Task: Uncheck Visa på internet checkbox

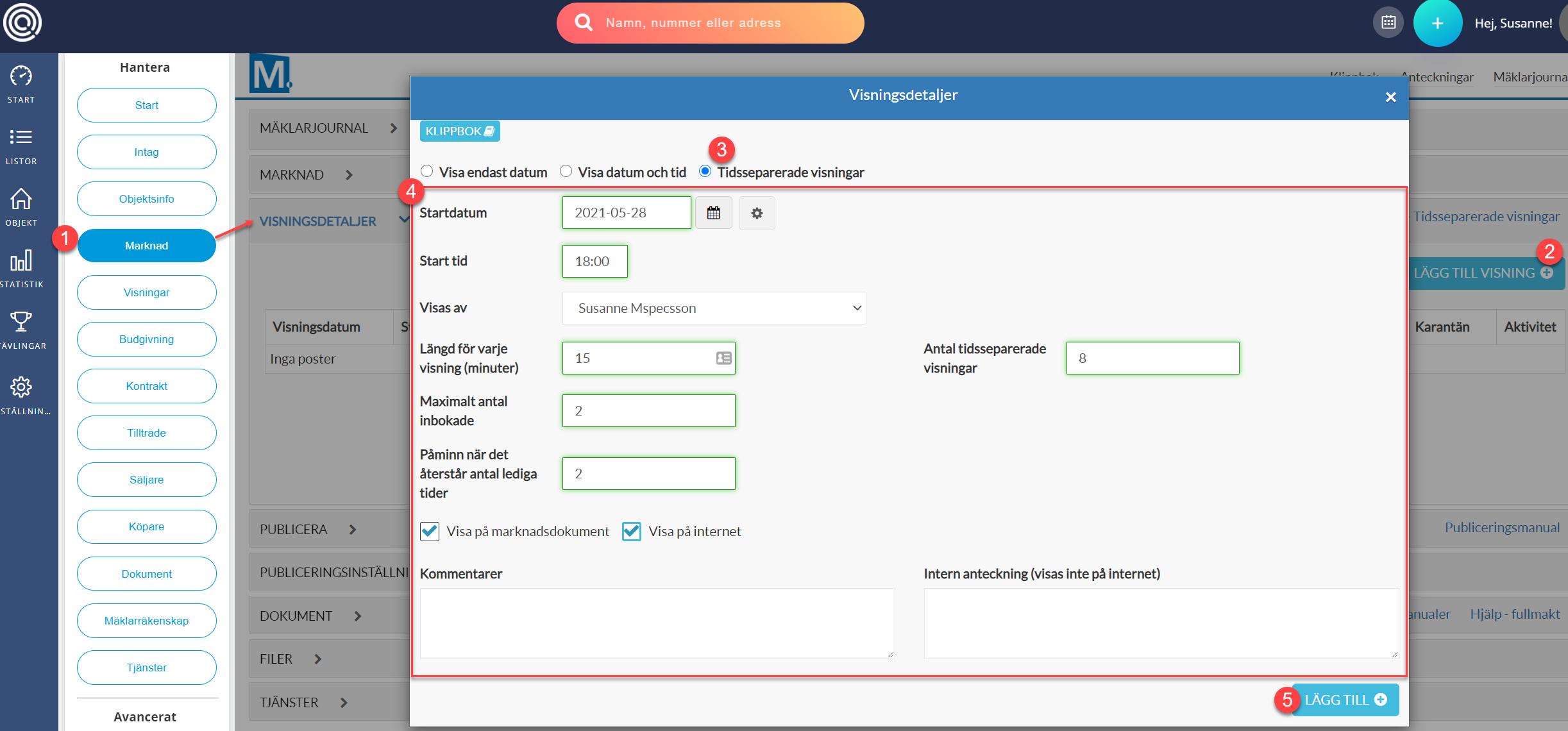Action: (632, 531)
